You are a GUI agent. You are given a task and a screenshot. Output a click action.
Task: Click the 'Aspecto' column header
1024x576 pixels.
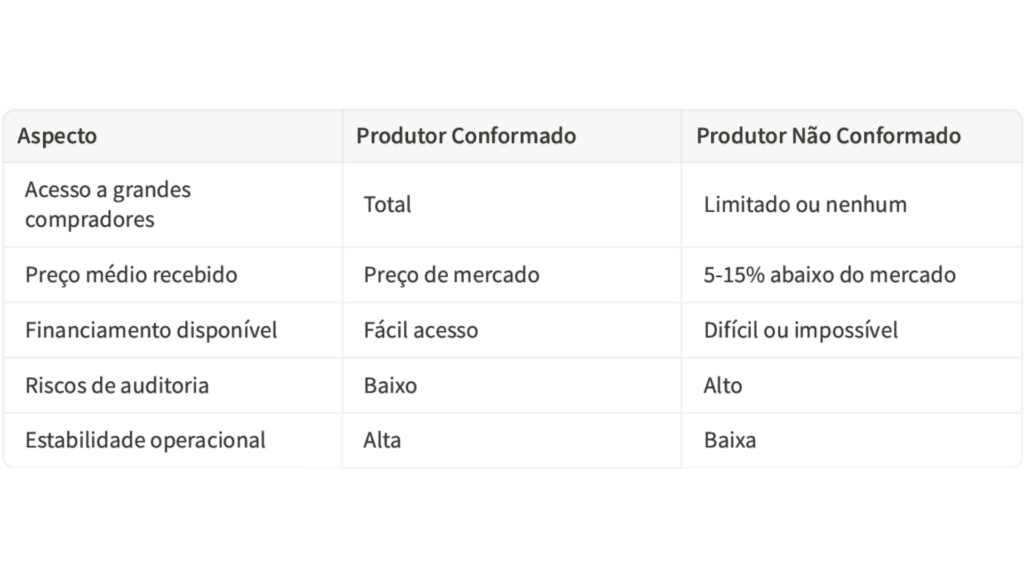click(58, 136)
